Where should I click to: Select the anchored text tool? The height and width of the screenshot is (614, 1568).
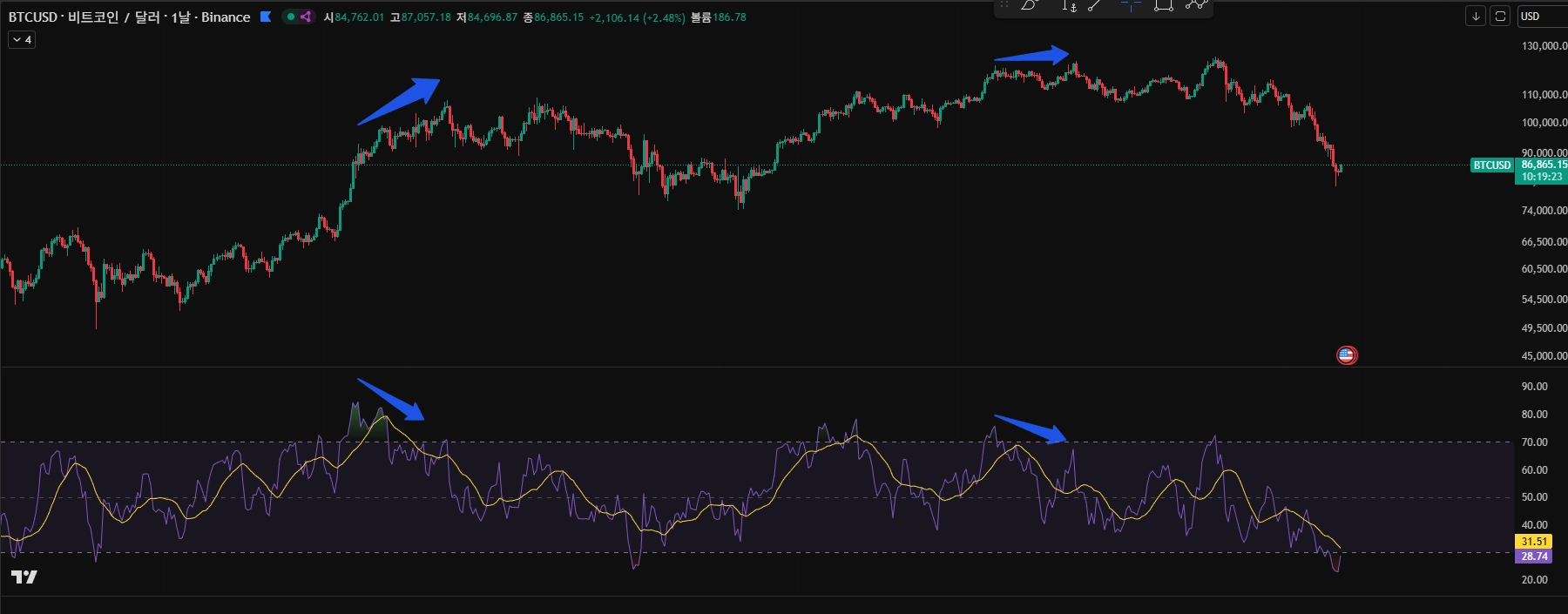coord(1069,5)
